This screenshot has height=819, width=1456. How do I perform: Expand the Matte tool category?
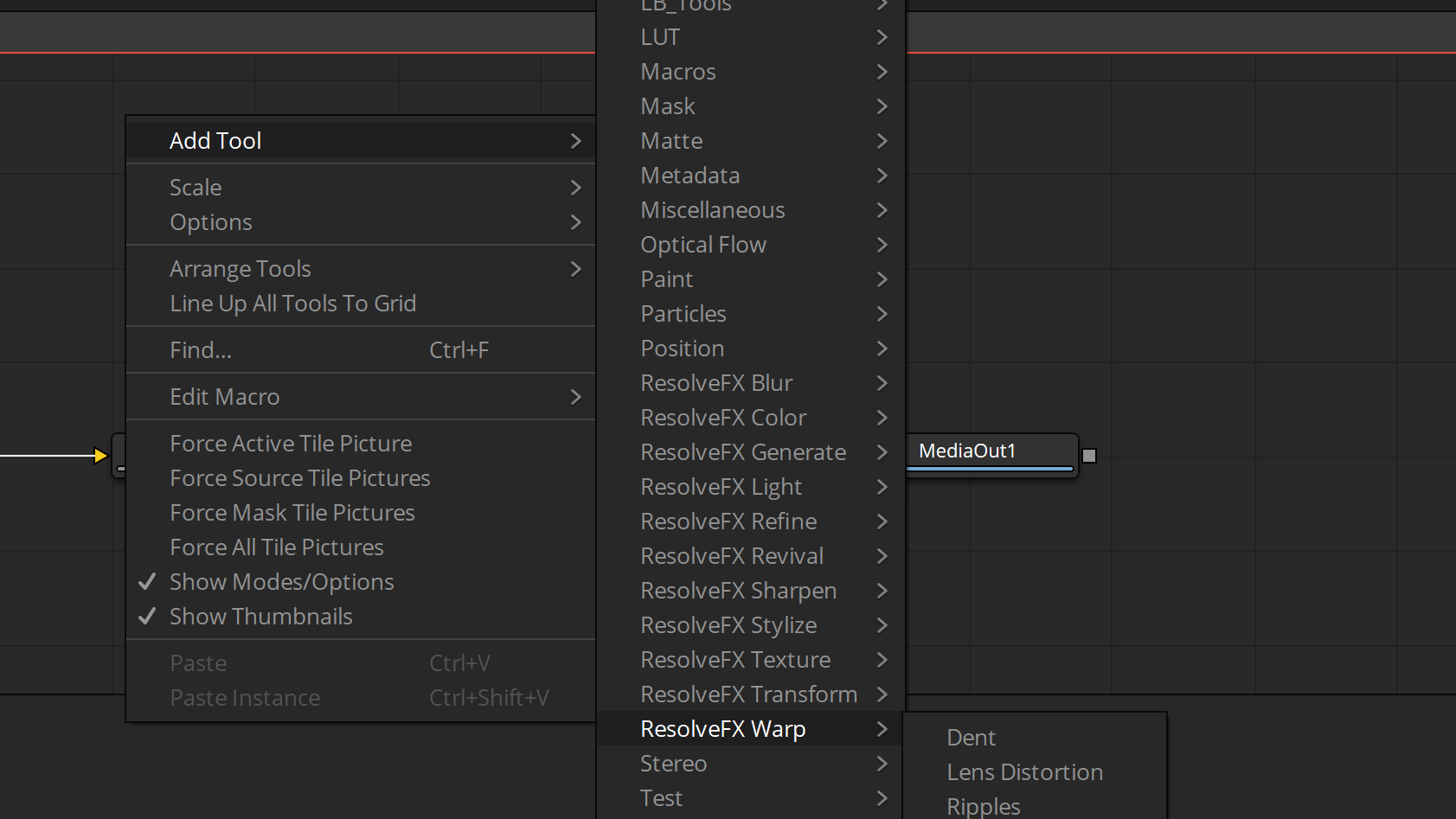pyautogui.click(x=751, y=141)
